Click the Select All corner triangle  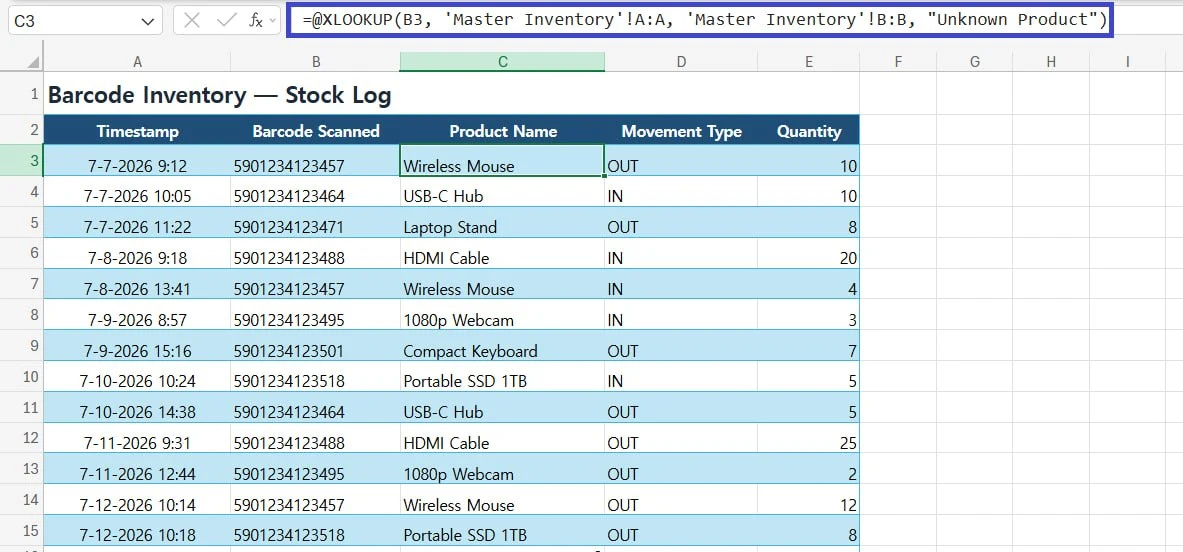point(33,62)
